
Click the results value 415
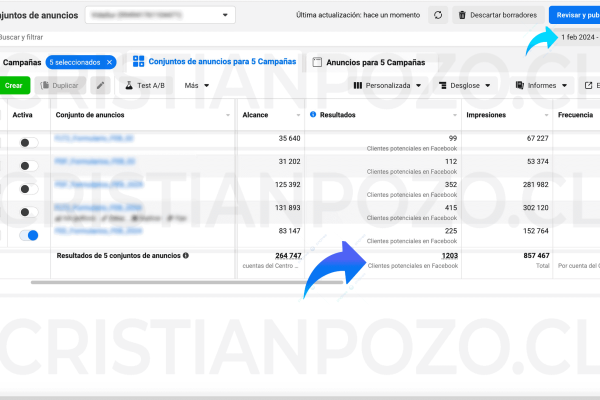(451, 207)
